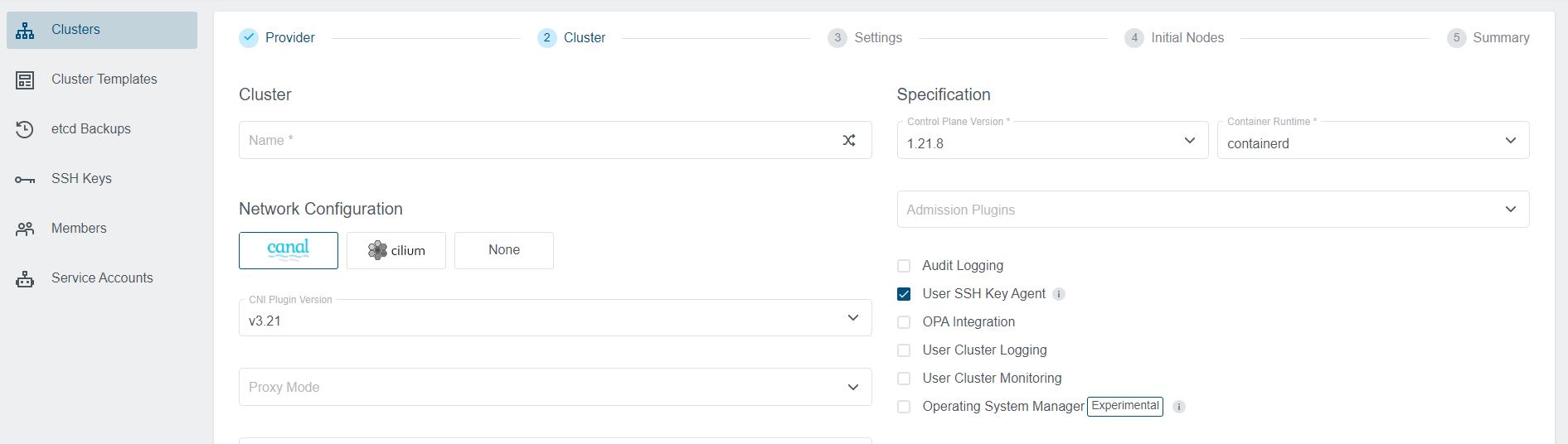Click the Summary step label

pos(1501,38)
